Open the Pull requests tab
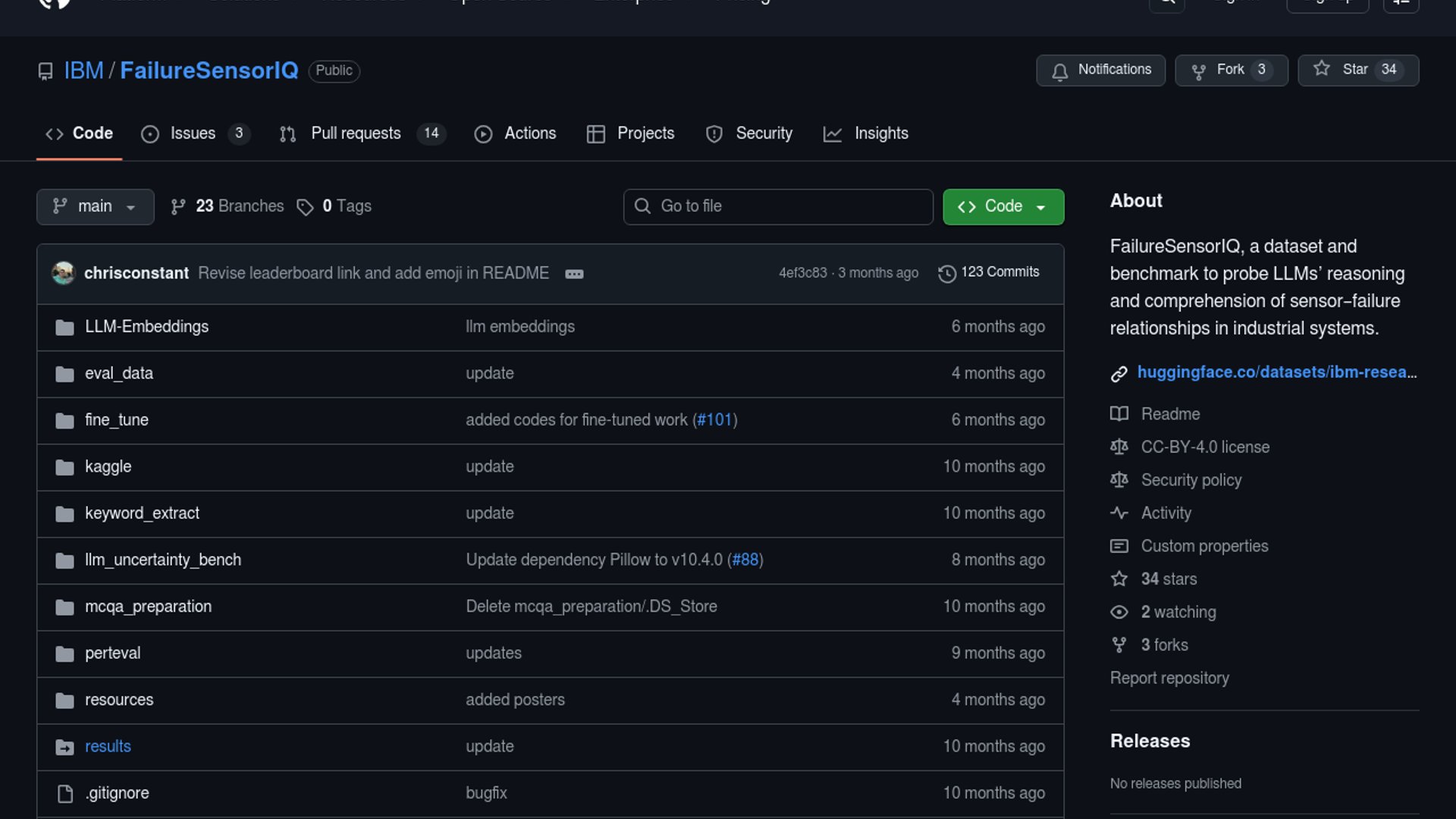 click(x=356, y=133)
